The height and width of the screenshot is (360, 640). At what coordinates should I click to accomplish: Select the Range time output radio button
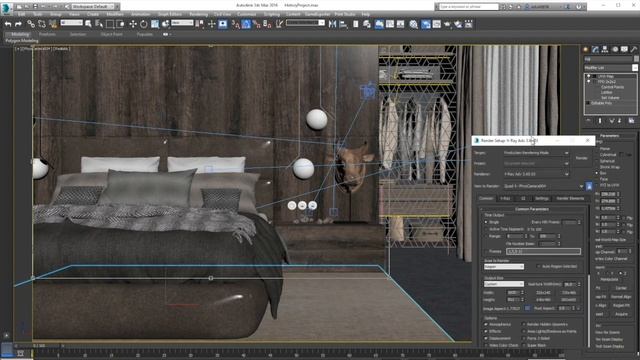486,236
